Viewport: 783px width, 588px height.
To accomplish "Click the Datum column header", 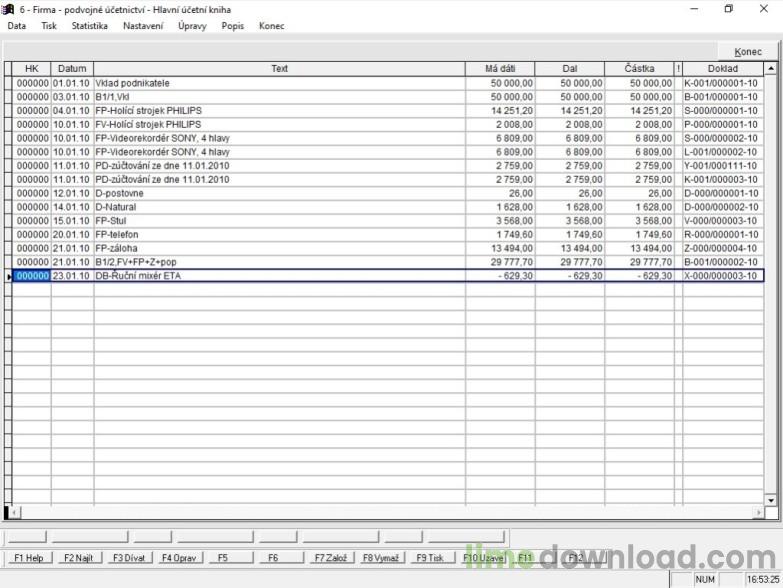I will click(x=72, y=68).
